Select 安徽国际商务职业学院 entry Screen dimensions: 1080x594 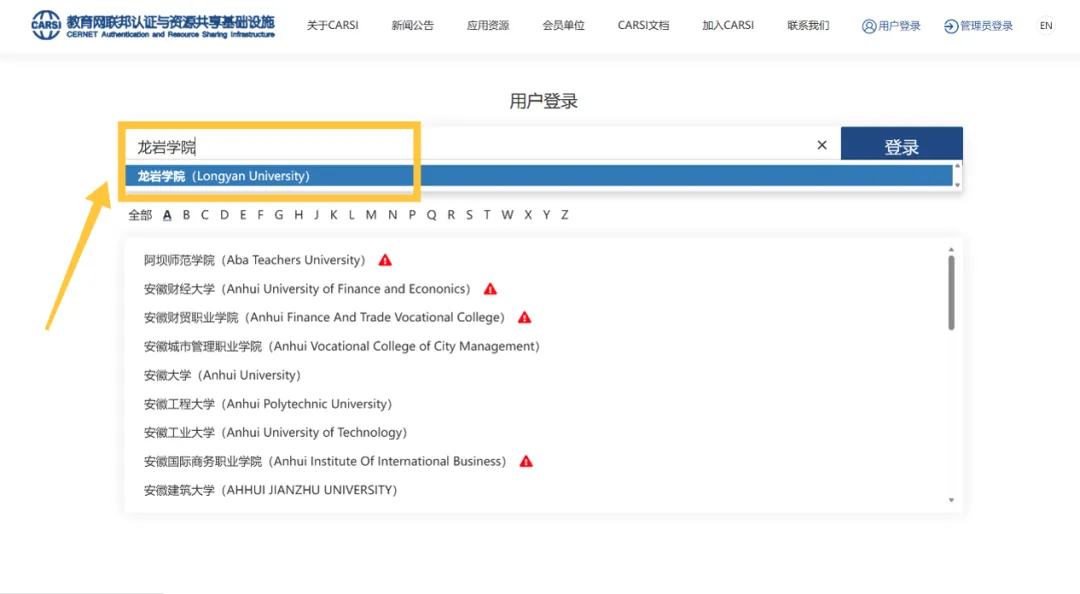coord(325,462)
